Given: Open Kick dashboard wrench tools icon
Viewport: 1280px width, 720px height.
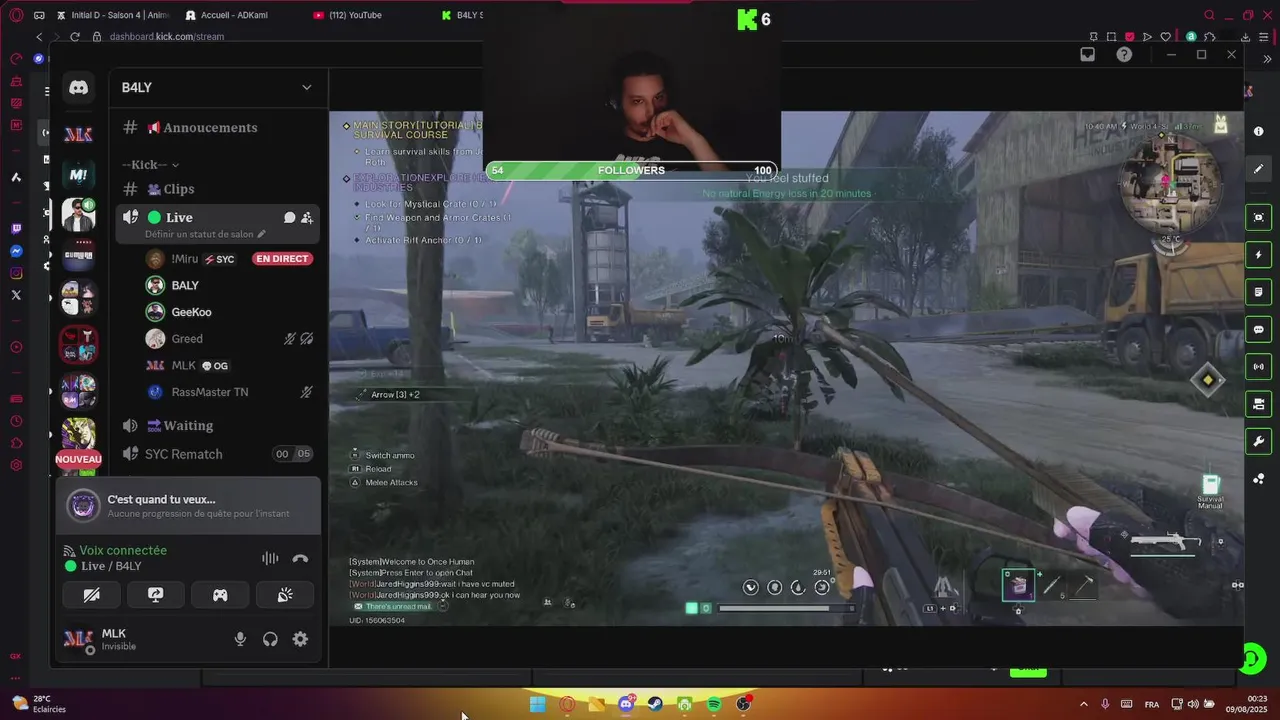Looking at the screenshot, I should [x=1259, y=441].
